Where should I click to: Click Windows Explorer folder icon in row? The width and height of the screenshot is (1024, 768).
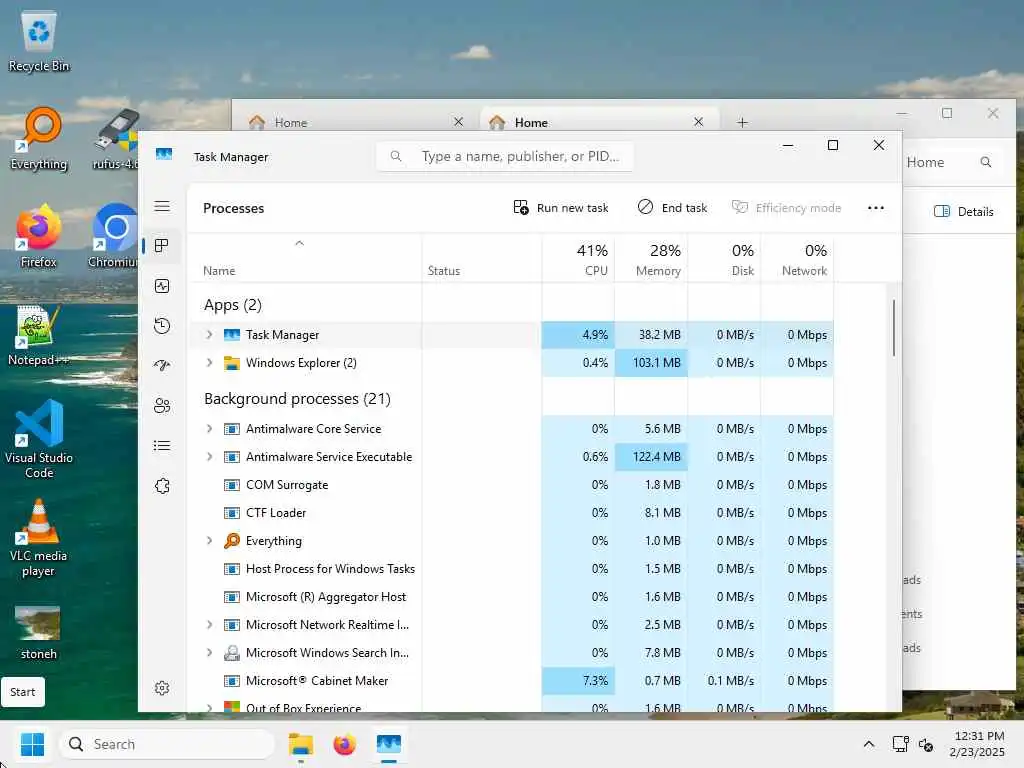(x=232, y=362)
